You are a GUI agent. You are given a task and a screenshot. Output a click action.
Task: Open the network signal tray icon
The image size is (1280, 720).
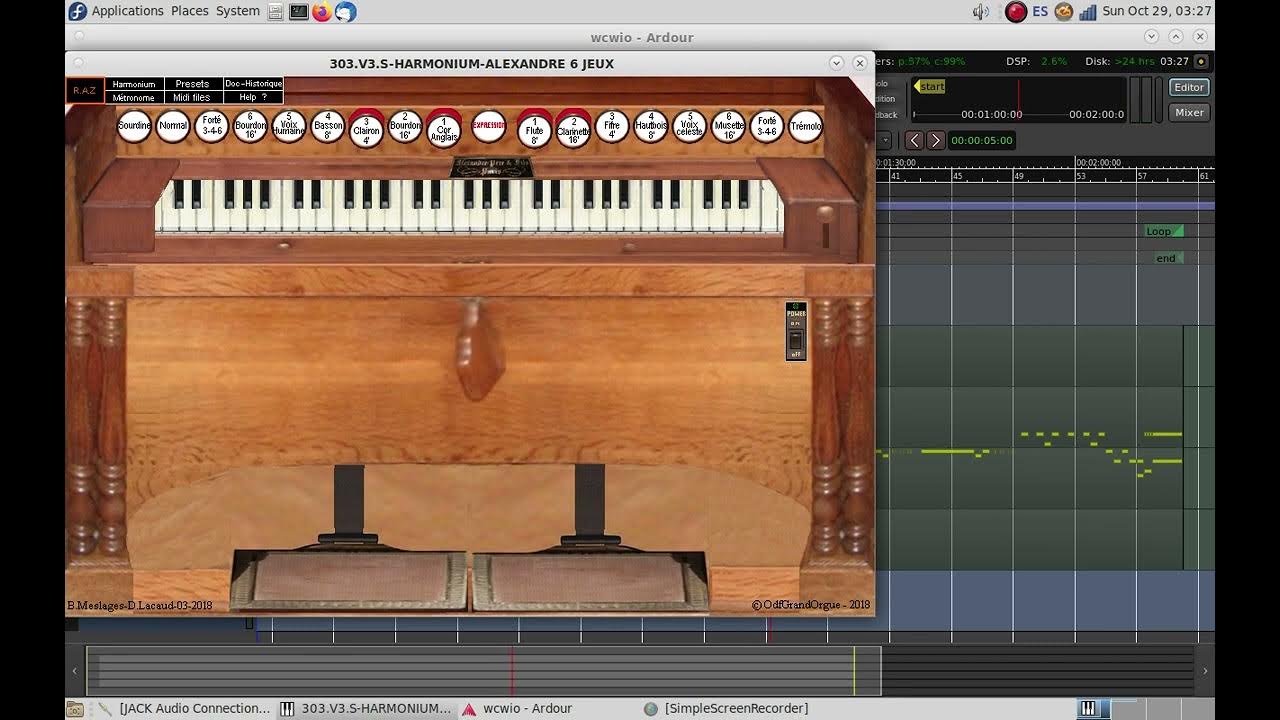[x=1088, y=12]
